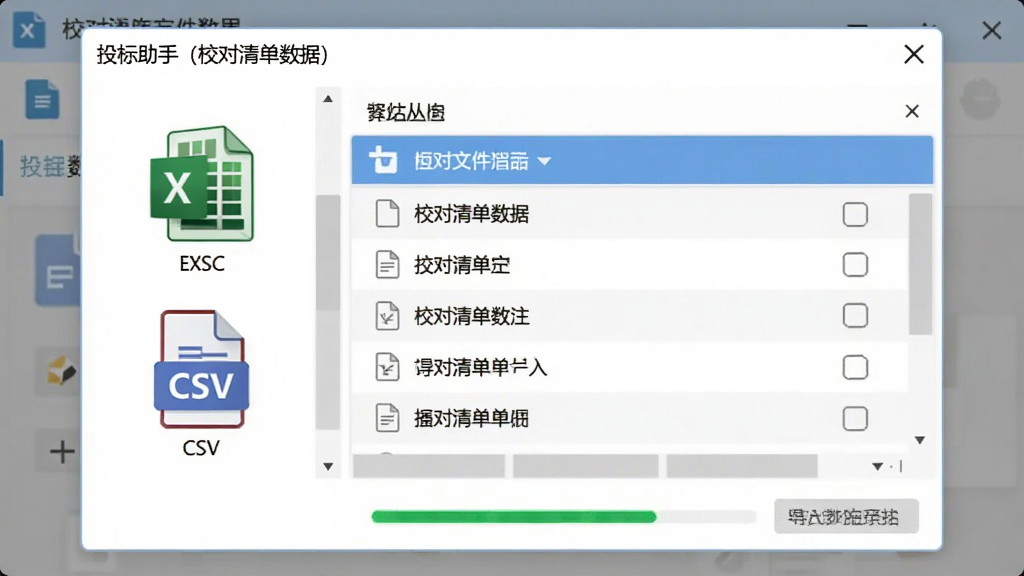1024x576 pixels.
Task: Click the avatar icon in the background window
Action: [x=980, y=100]
